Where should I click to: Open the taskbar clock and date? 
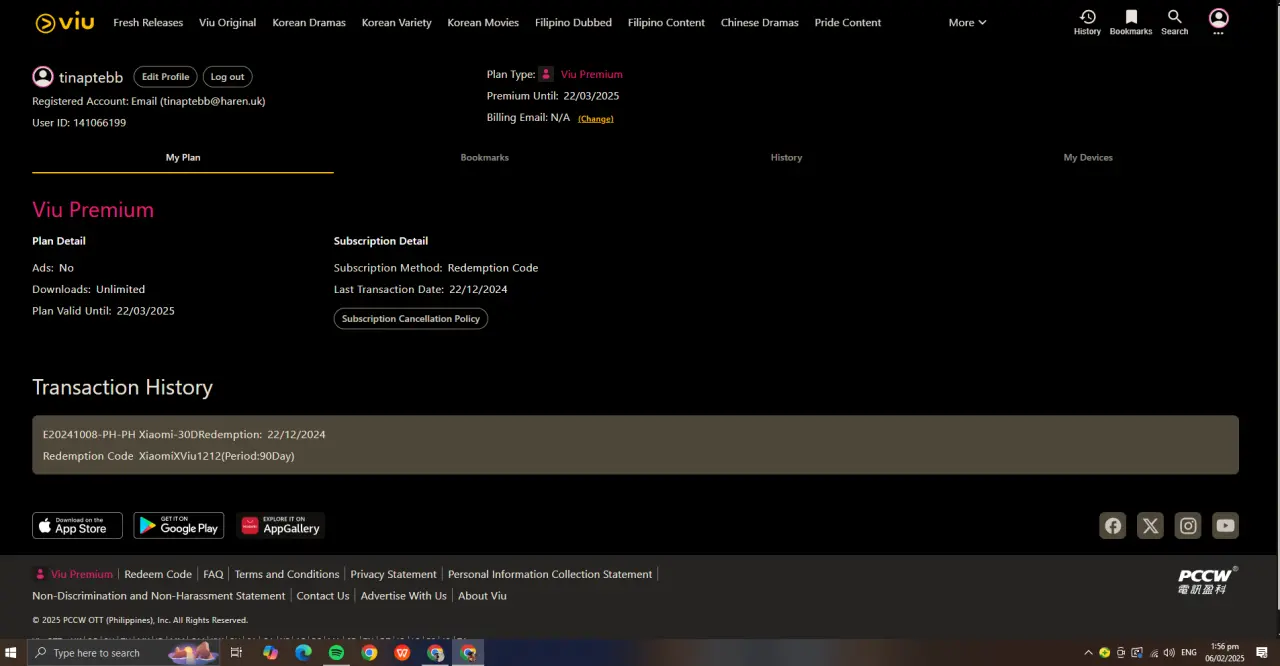tap(1225, 653)
